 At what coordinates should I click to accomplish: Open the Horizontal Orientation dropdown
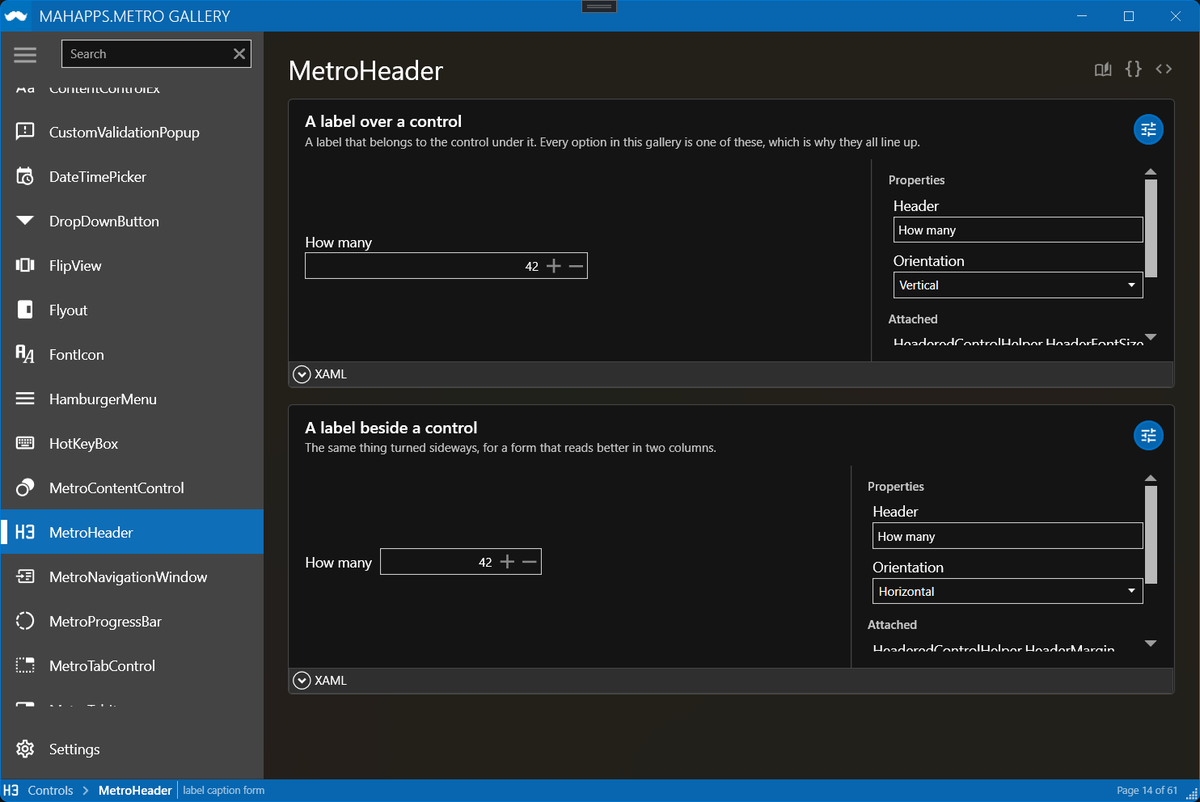pos(1008,591)
